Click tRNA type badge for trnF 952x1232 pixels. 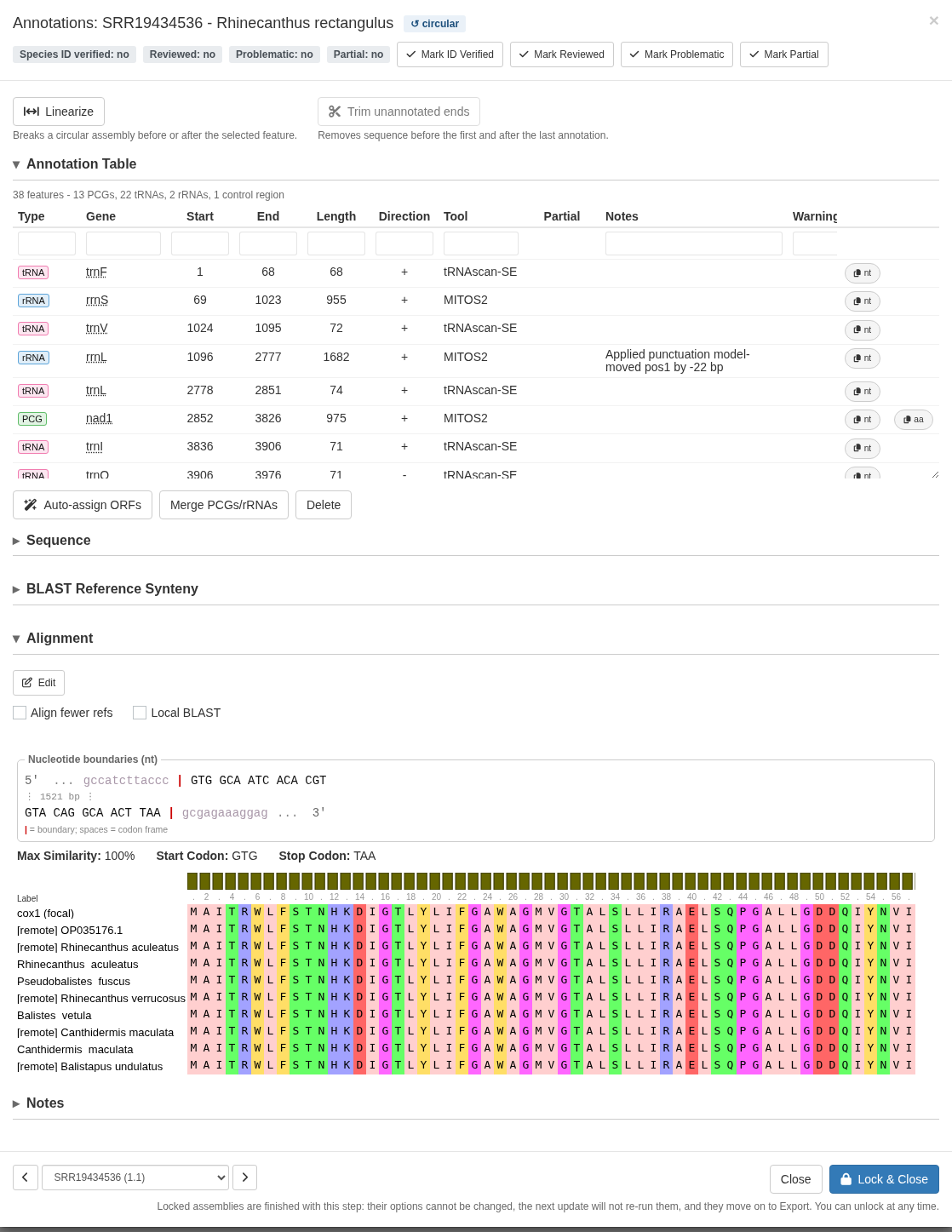click(x=33, y=272)
